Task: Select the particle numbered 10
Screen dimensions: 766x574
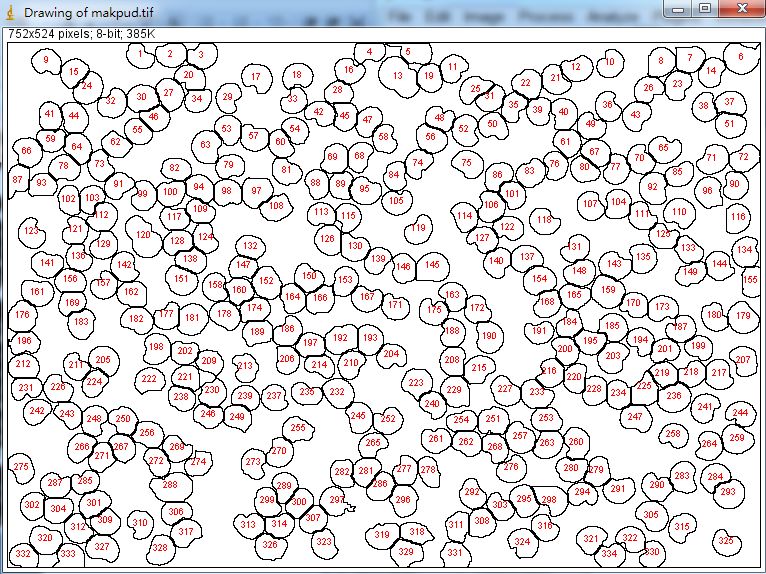Action: click(610, 63)
